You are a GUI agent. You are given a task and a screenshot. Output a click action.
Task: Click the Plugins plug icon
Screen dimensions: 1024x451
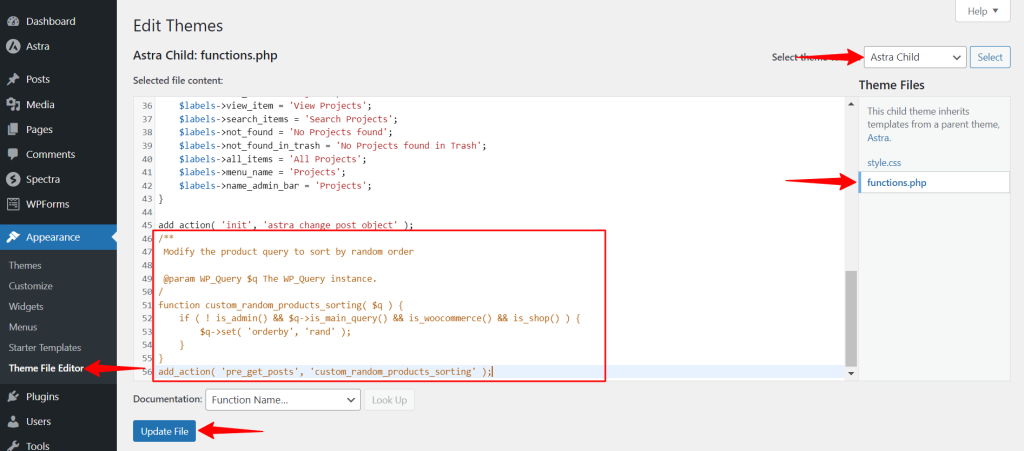[12, 397]
